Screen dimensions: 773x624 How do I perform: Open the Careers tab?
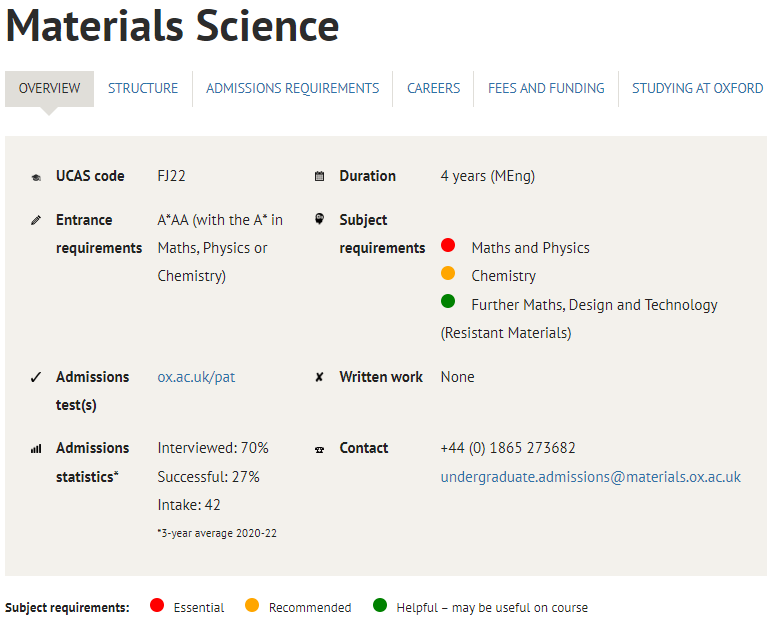click(x=433, y=88)
